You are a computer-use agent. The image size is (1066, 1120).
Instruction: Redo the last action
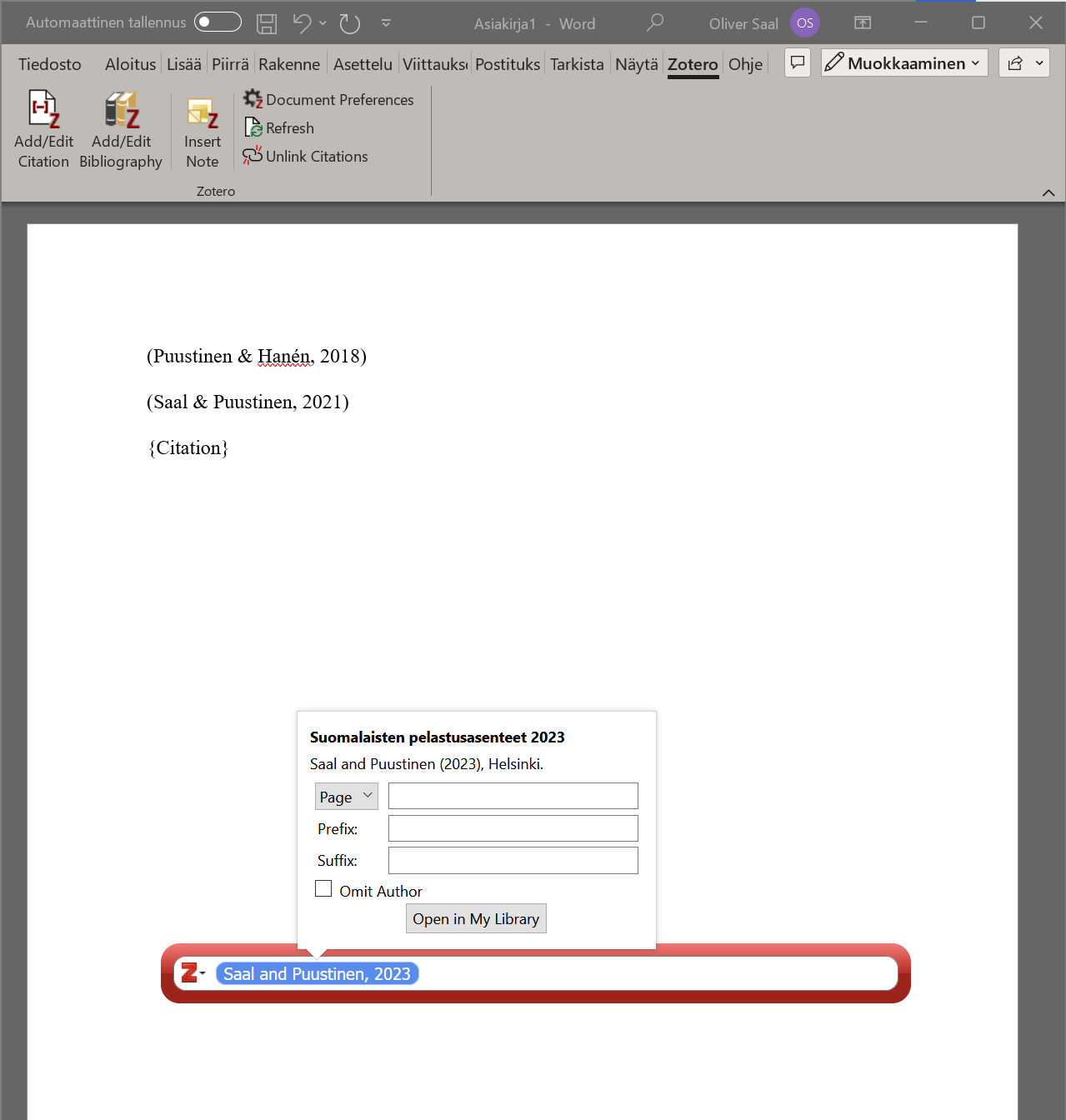(350, 24)
